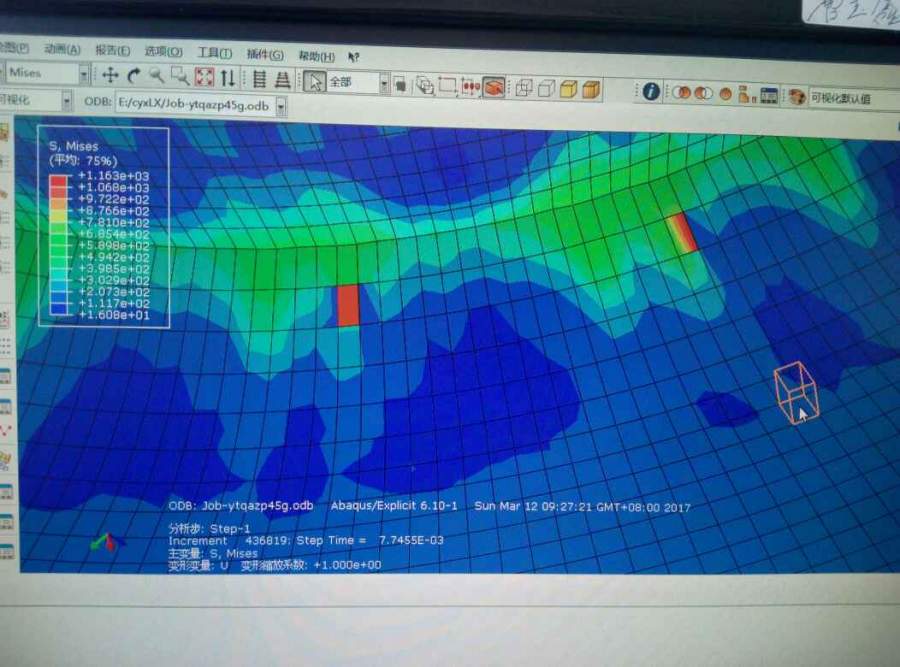Screen dimensions: 900x667
Task: Click the second overlapping circles display group icon
Action: coord(704,93)
